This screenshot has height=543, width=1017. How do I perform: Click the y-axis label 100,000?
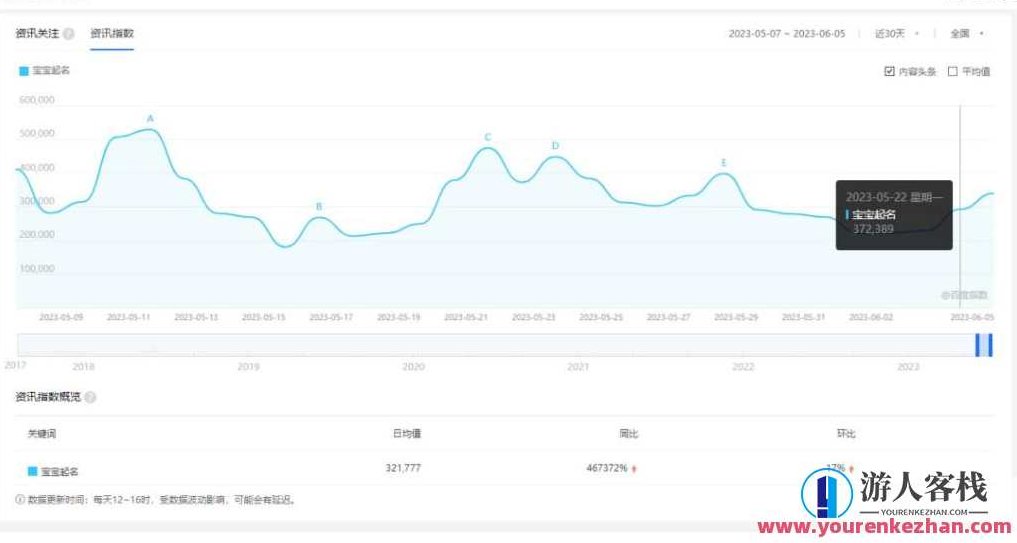pyautogui.click(x=37, y=269)
